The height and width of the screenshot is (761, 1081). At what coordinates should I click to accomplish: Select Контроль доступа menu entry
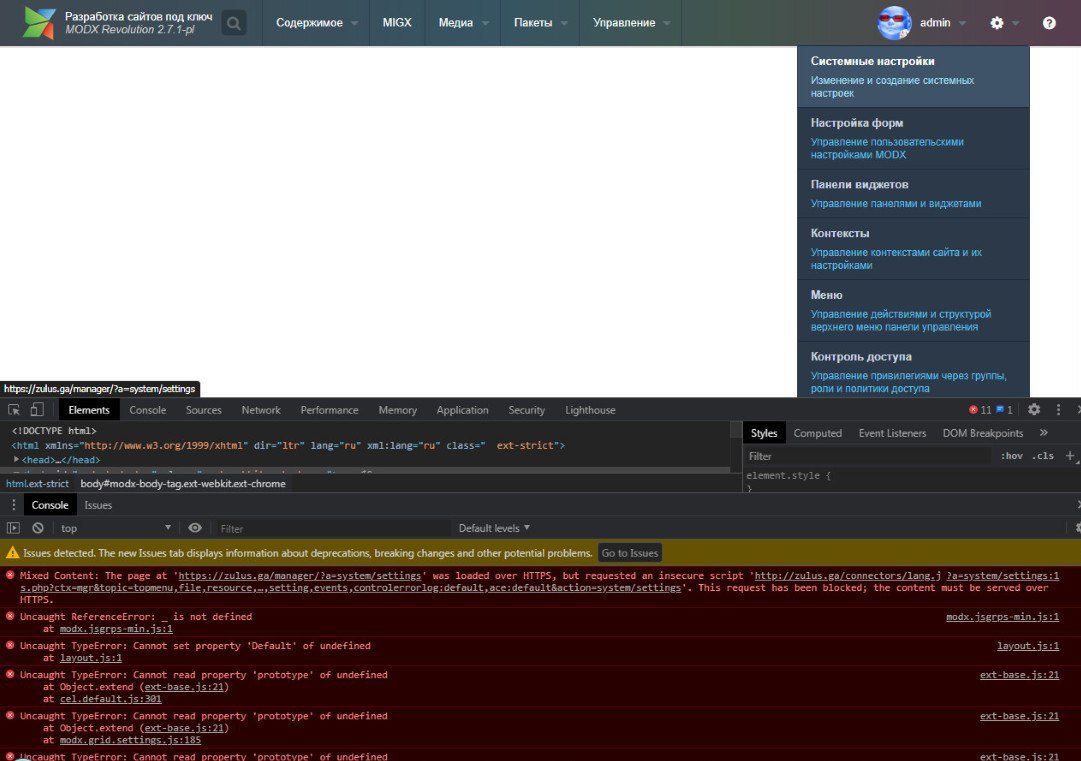(x=913, y=369)
